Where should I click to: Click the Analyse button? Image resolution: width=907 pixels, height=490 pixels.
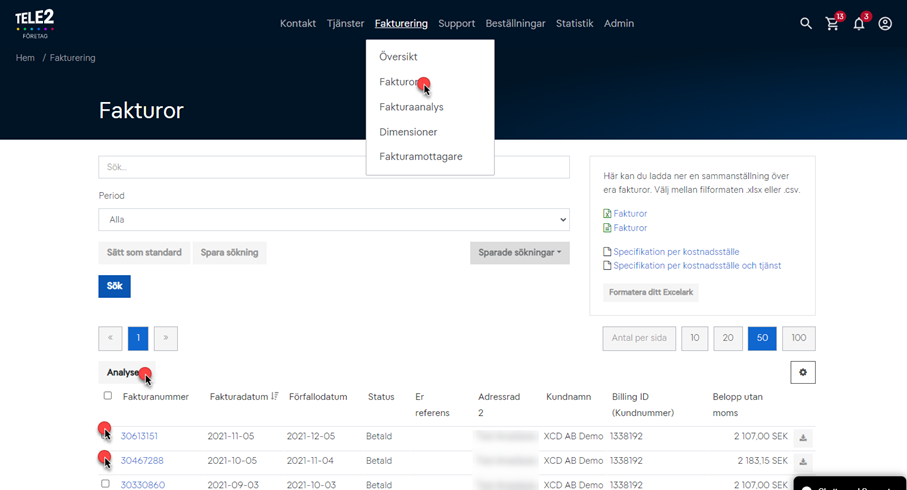pyautogui.click(x=127, y=373)
